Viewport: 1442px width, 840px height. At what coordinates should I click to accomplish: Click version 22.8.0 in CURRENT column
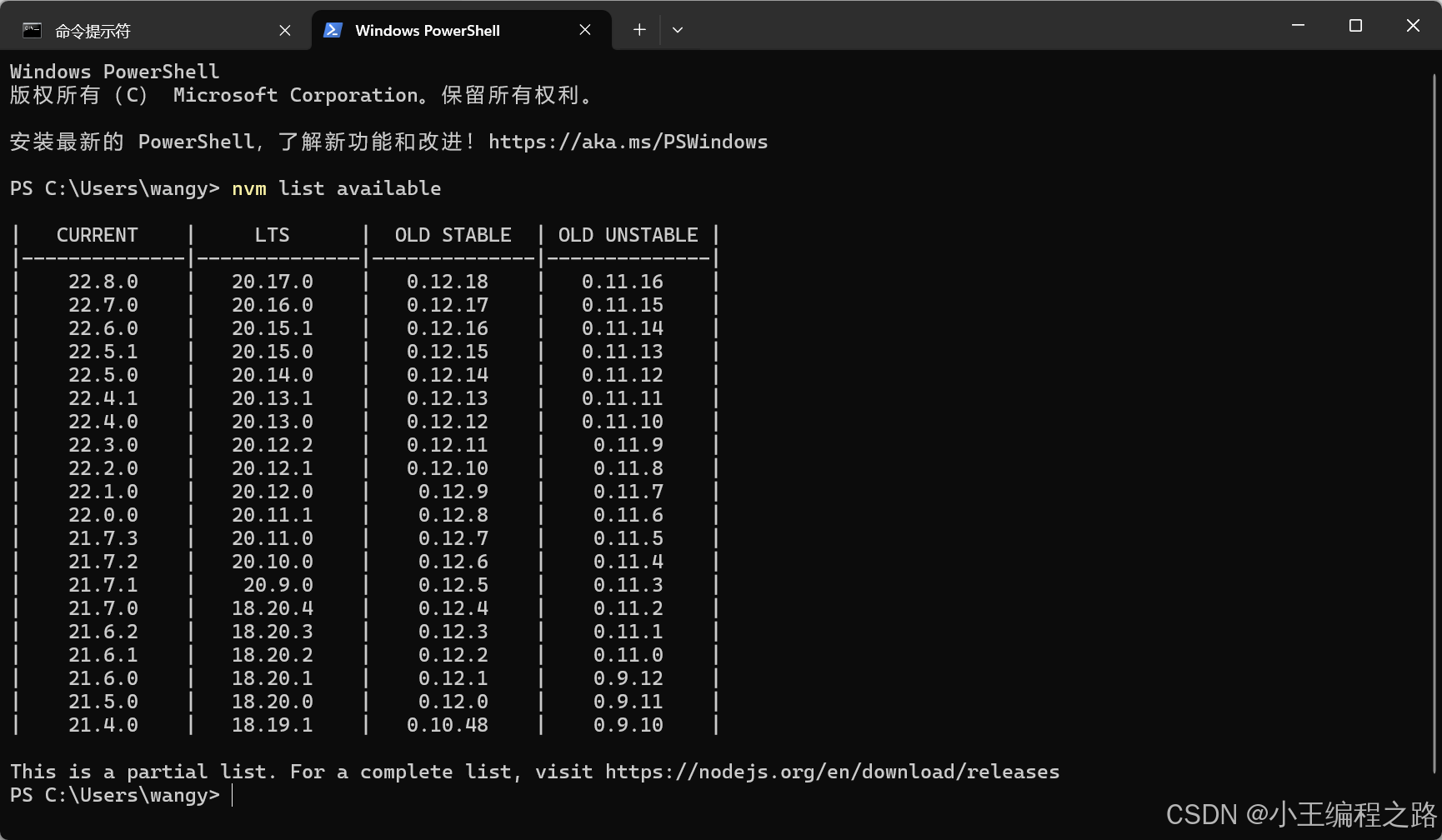pos(103,282)
